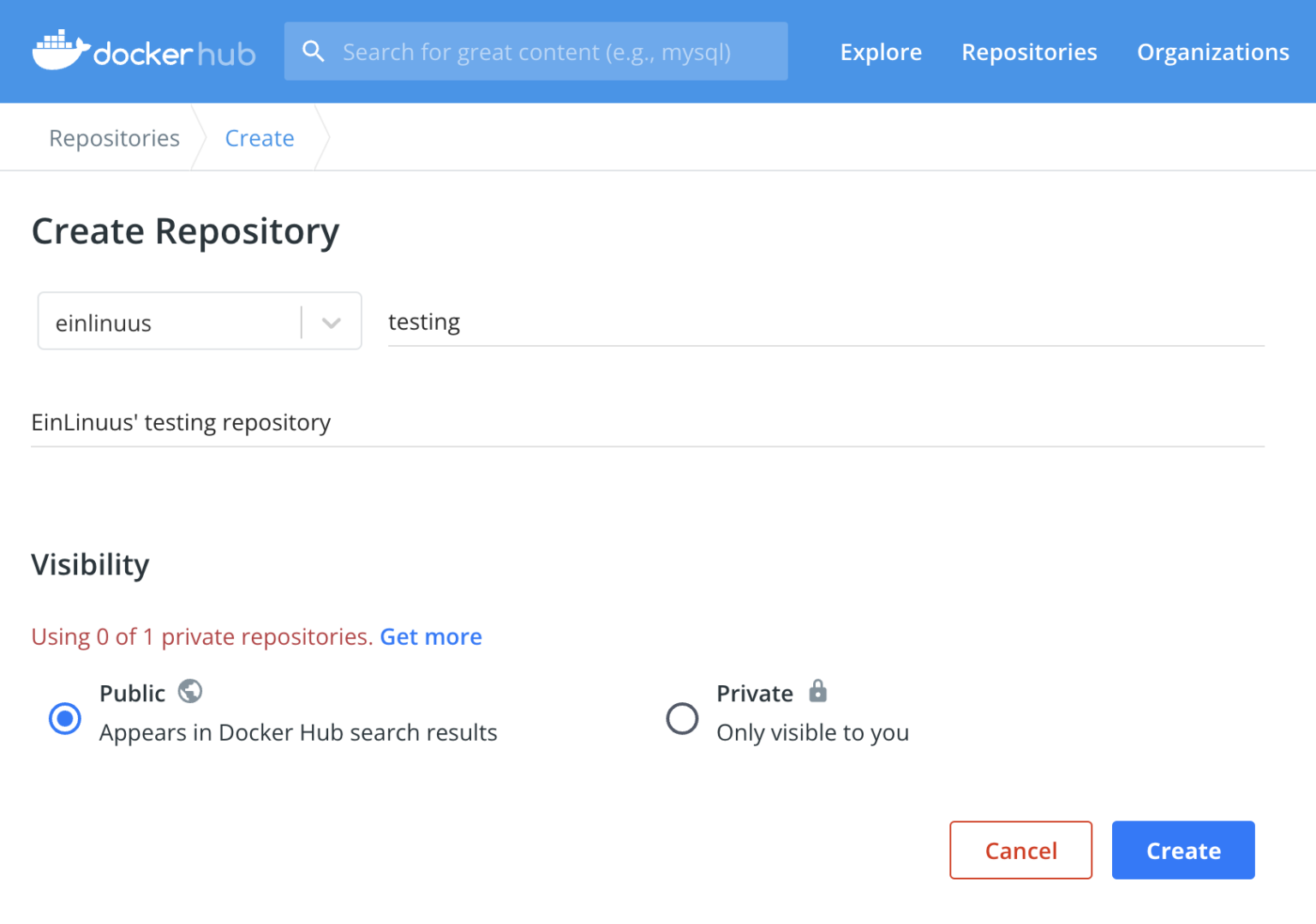1316x924 pixels.
Task: Click the description field with 'EinLinuus' testing repository'
Action: (647, 422)
